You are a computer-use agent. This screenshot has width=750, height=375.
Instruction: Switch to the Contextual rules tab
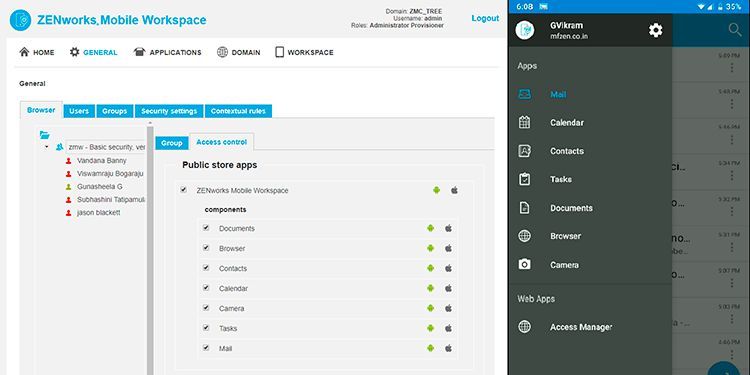click(238, 111)
